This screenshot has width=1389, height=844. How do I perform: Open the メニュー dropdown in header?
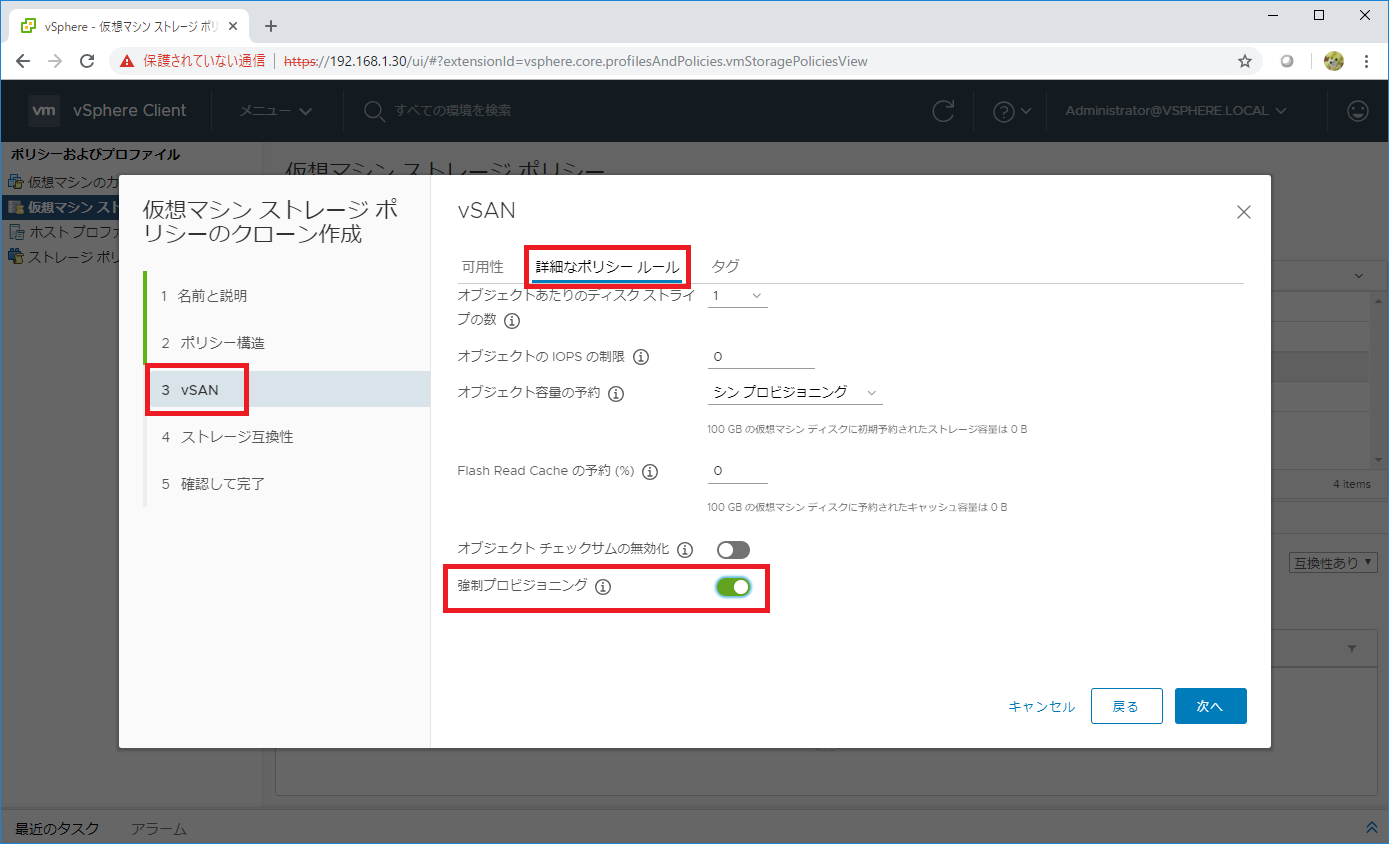276,111
